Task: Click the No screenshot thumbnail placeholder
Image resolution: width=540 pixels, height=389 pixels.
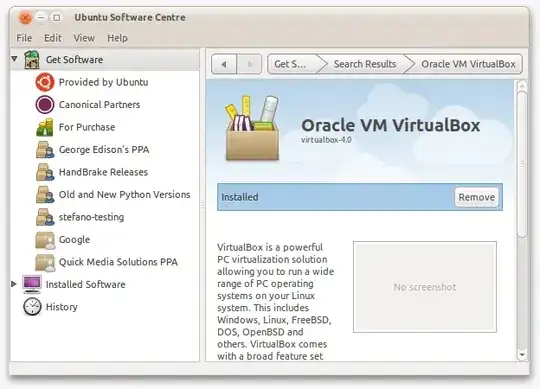Action: pyautogui.click(x=425, y=287)
